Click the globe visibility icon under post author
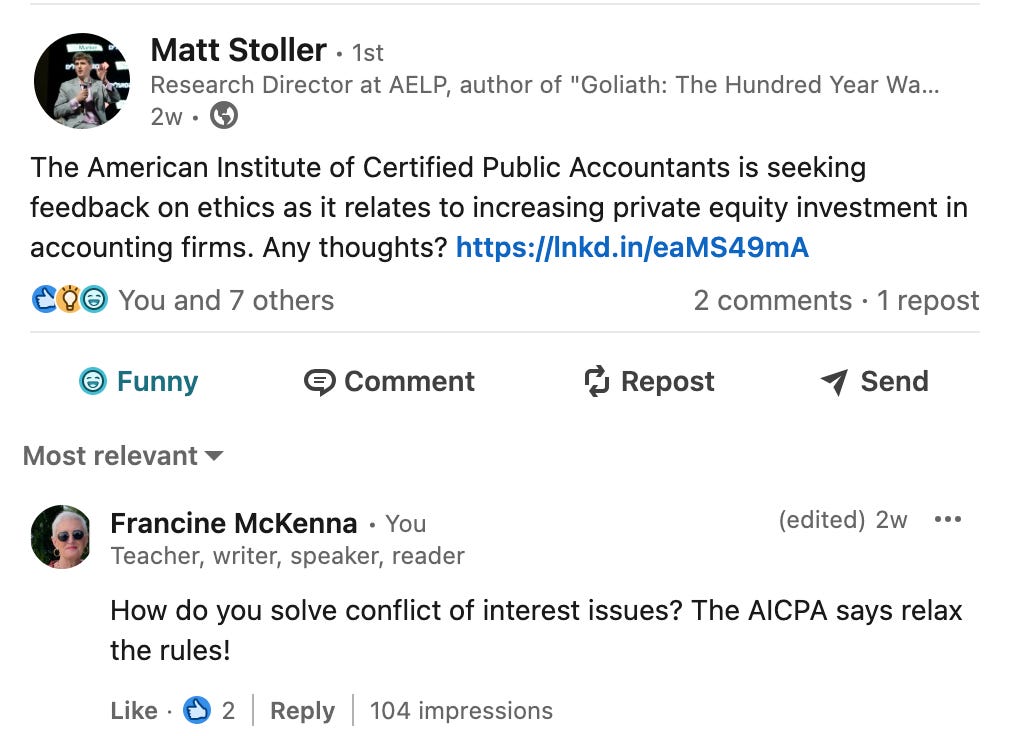The width and height of the screenshot is (1012, 736). (224, 116)
